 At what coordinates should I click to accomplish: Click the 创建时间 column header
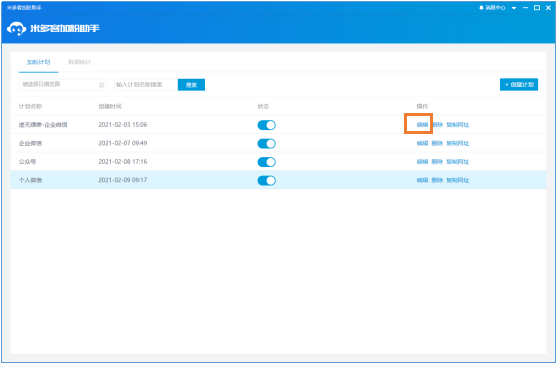[110, 106]
